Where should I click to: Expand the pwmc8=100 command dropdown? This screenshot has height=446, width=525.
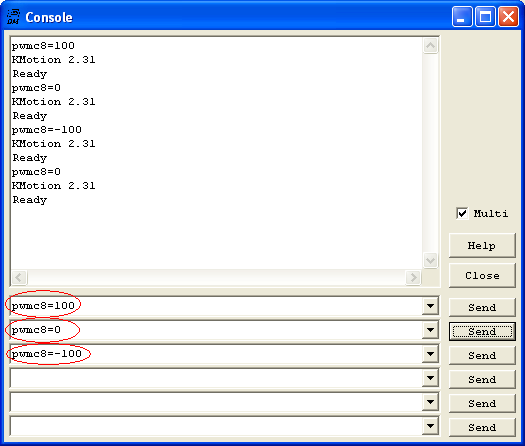430,306
